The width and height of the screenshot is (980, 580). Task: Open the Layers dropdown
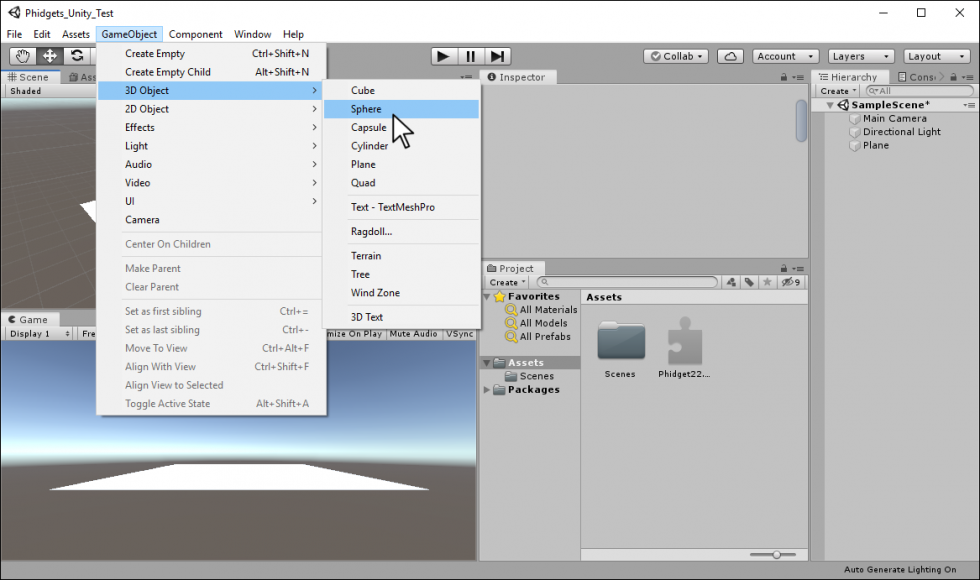point(860,56)
